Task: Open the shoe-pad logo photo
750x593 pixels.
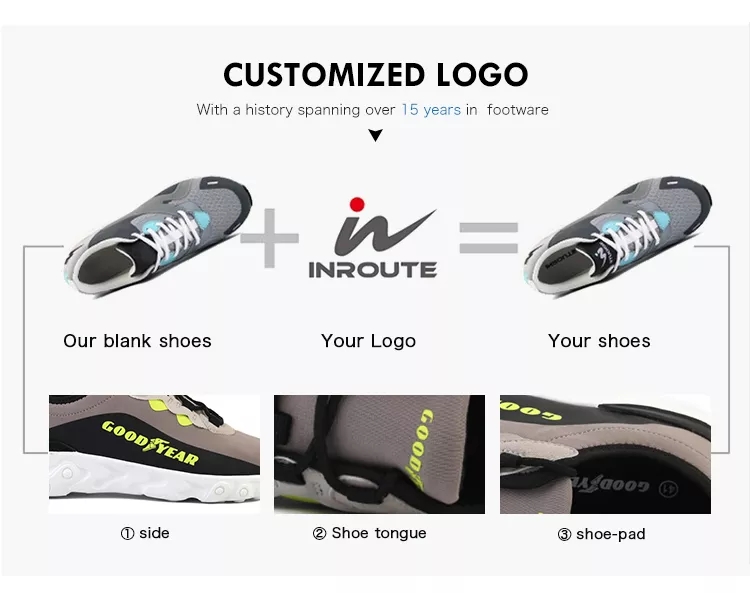Action: (605, 454)
